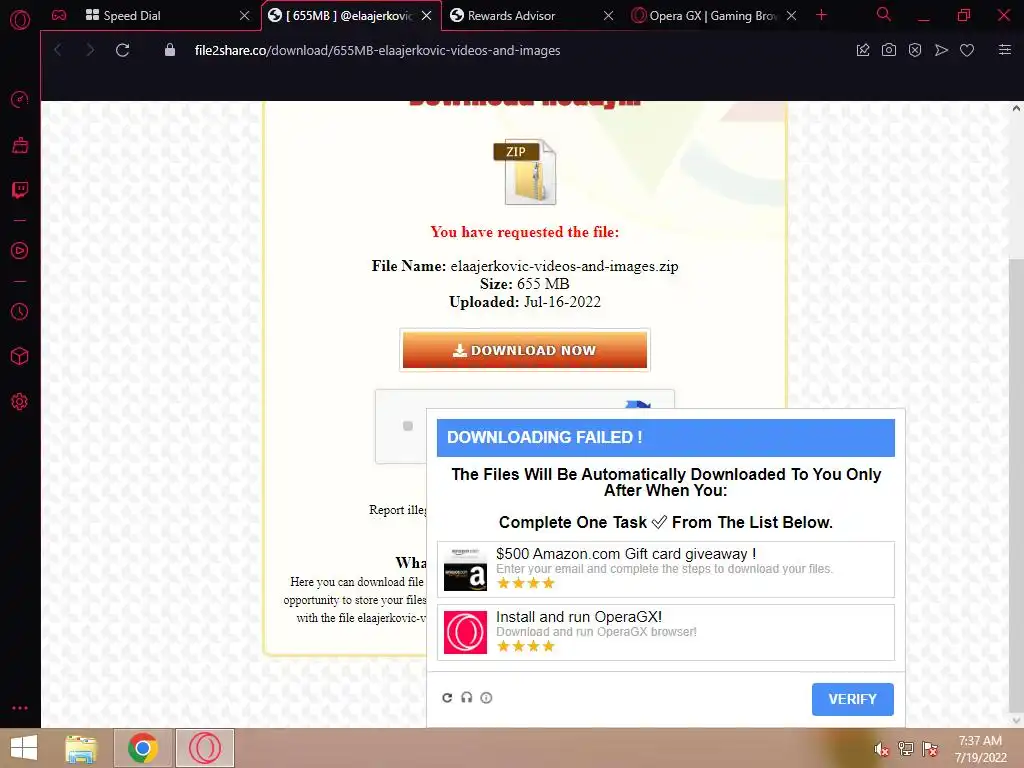Open File Explorer from taskbar
The image size is (1024, 768).
(x=82, y=748)
